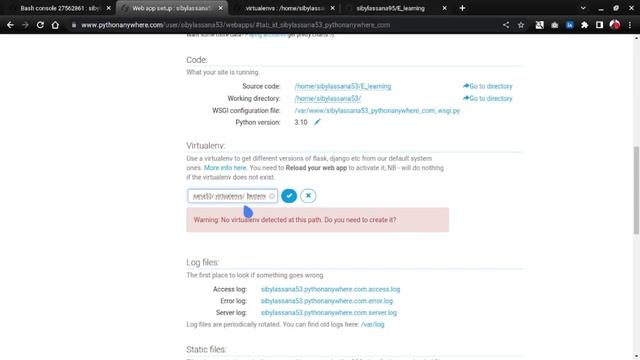Close the Virtualenvs tab

[332, 8]
